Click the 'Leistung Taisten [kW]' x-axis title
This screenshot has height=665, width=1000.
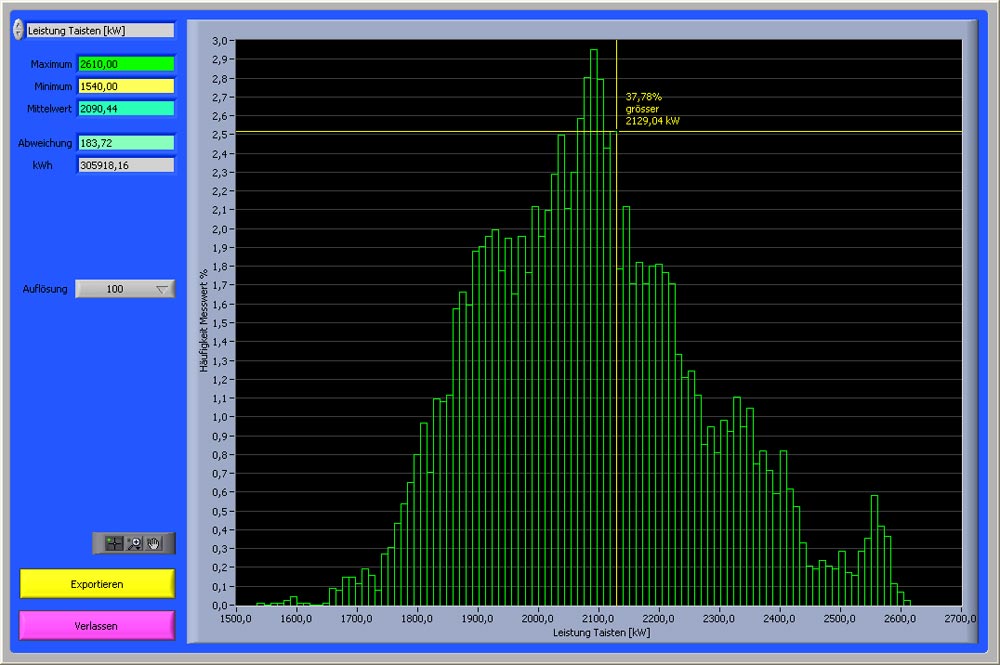click(x=601, y=632)
